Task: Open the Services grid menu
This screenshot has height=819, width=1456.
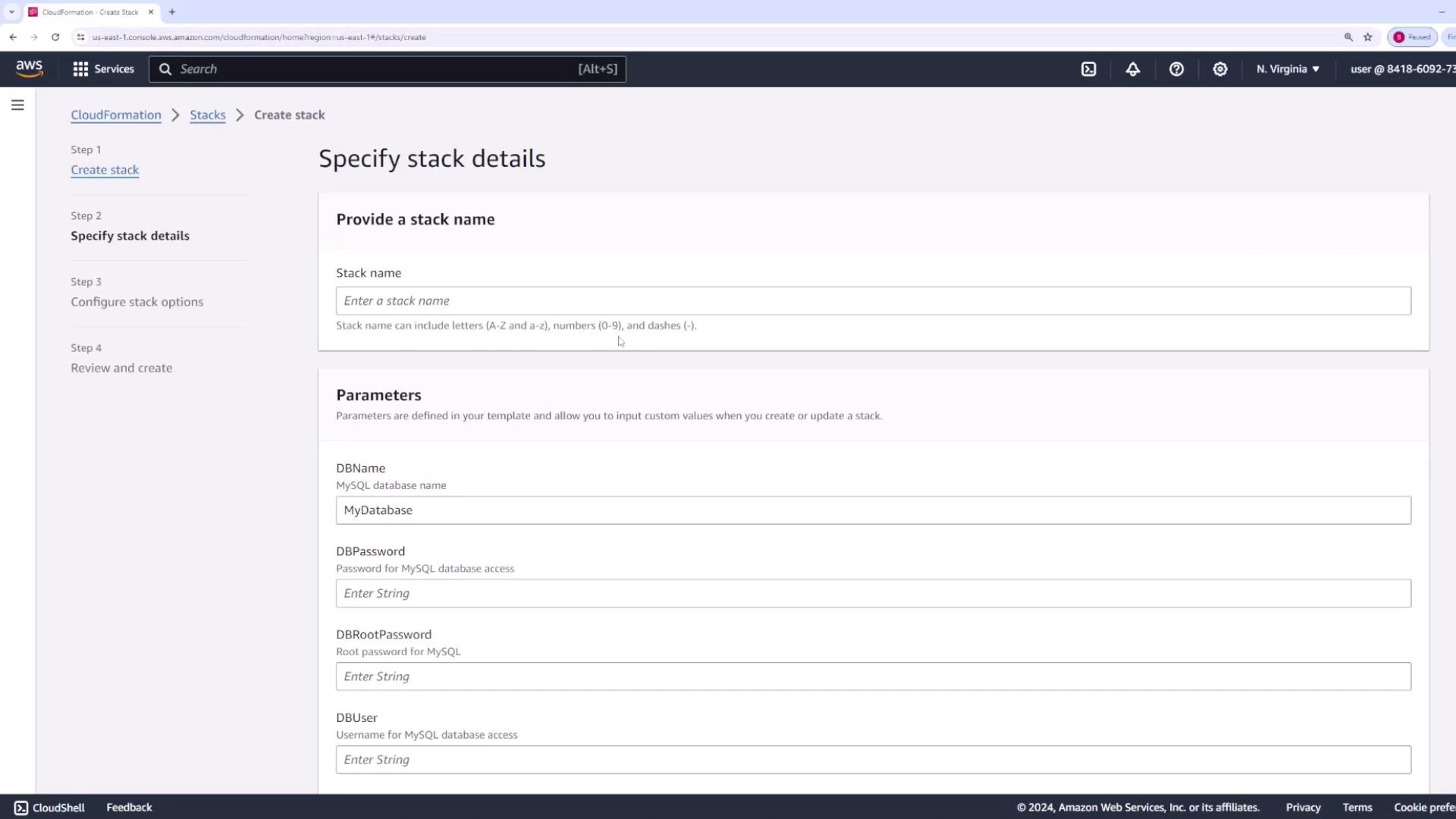Action: coord(103,69)
